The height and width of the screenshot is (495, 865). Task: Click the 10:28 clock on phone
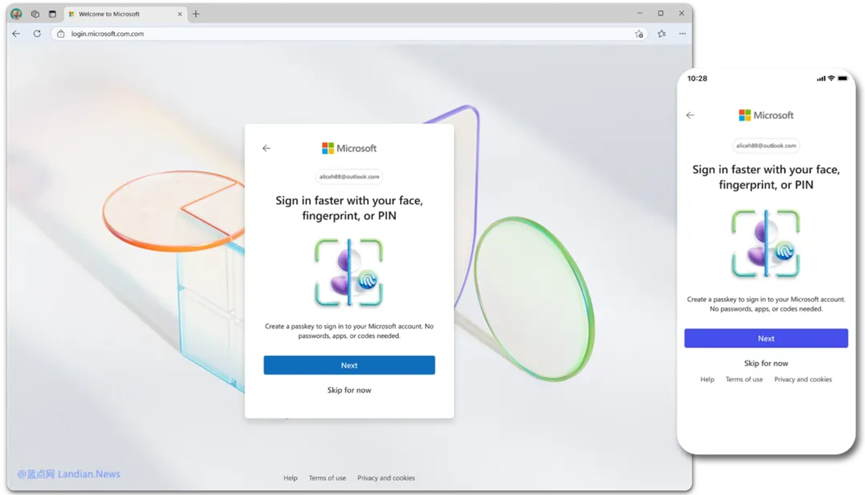coord(697,78)
